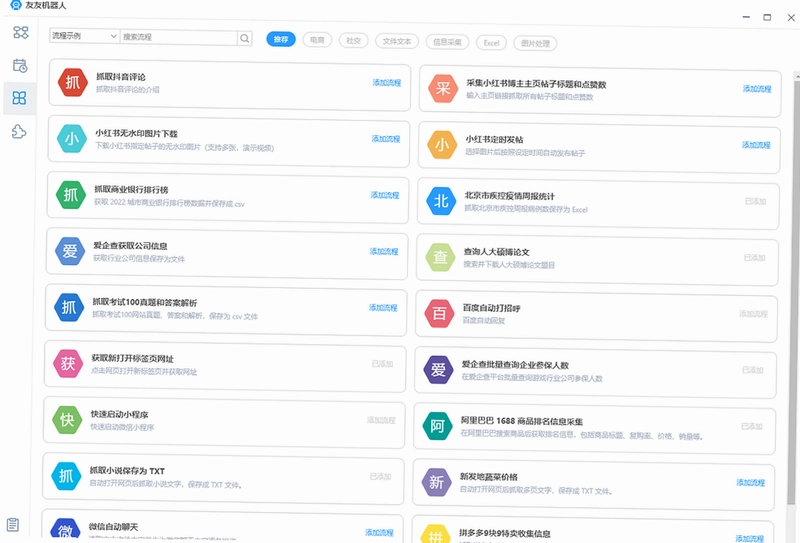Click 添加流程 for 抓取抖音评论

[x=387, y=83]
